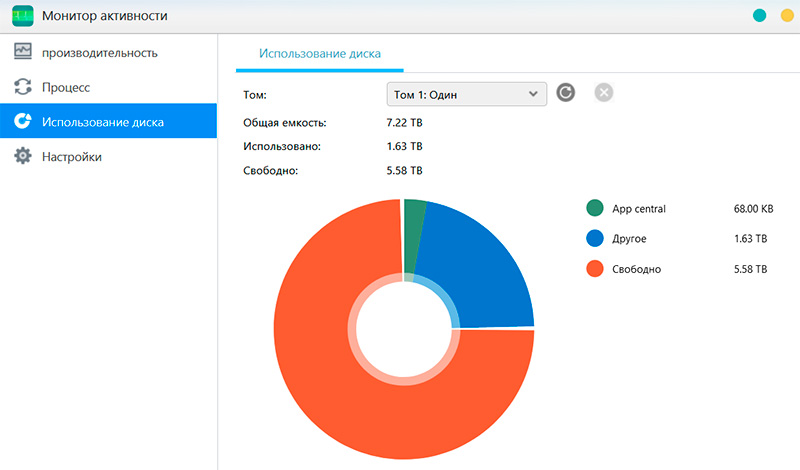Image resolution: width=800 pixels, height=470 pixels.
Task: Click the green App central legend swatch
Action: pyautogui.click(x=595, y=209)
